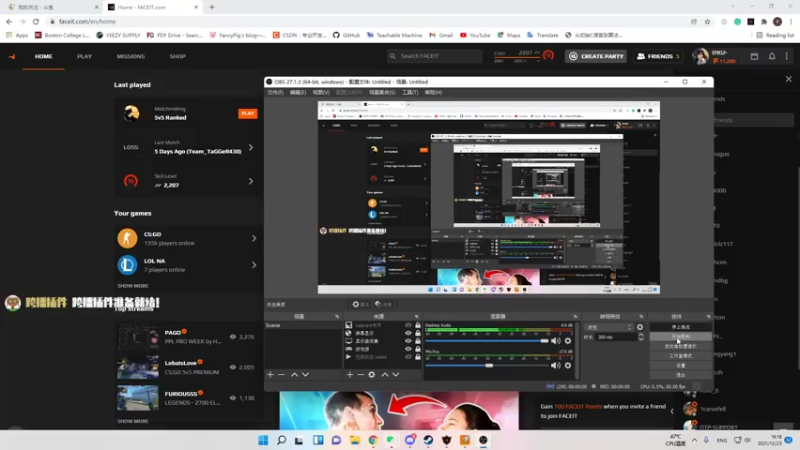Click the highlighted Start Recording button in OBS

681,337
